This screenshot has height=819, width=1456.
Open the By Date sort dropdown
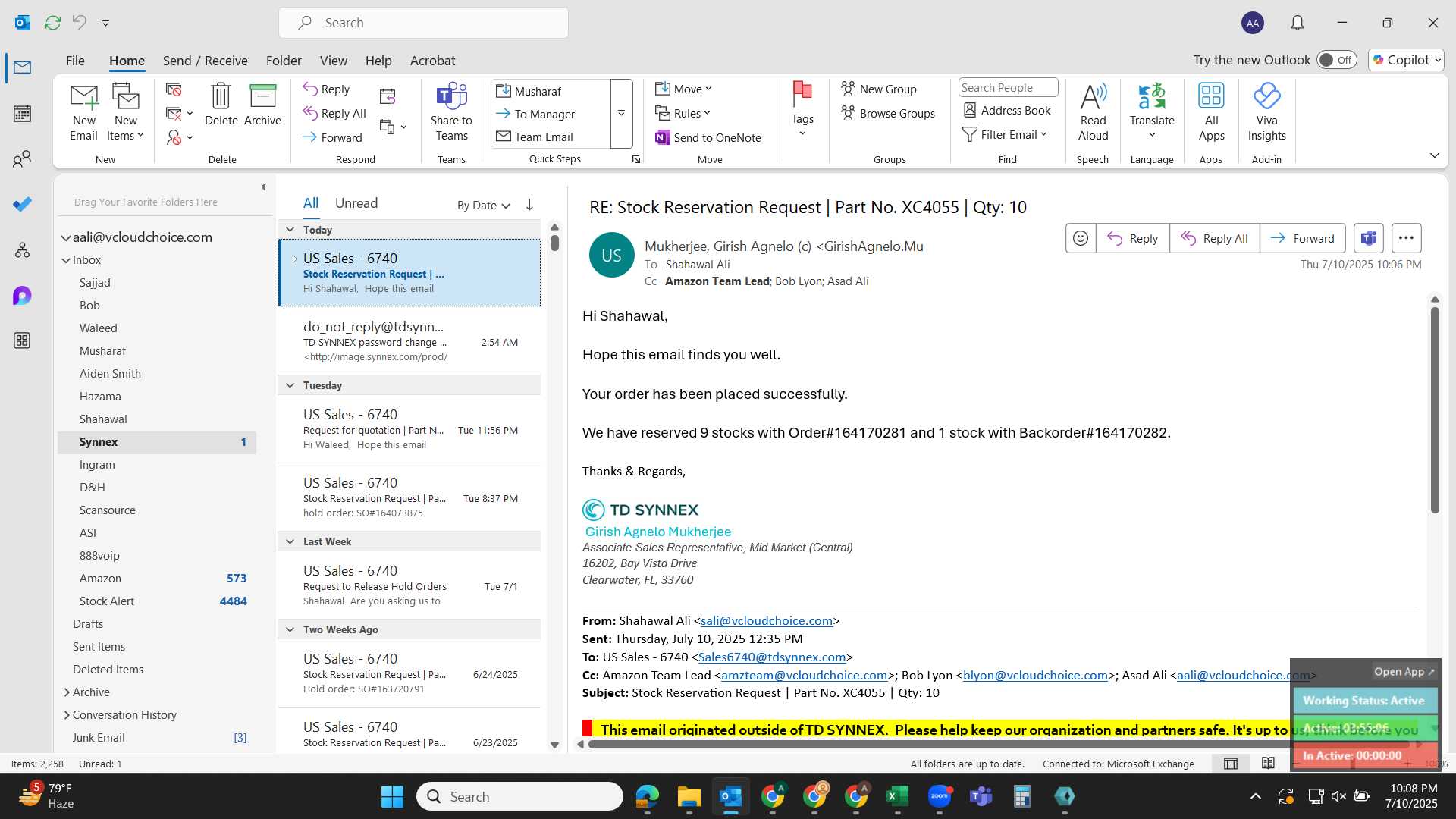[x=483, y=205]
